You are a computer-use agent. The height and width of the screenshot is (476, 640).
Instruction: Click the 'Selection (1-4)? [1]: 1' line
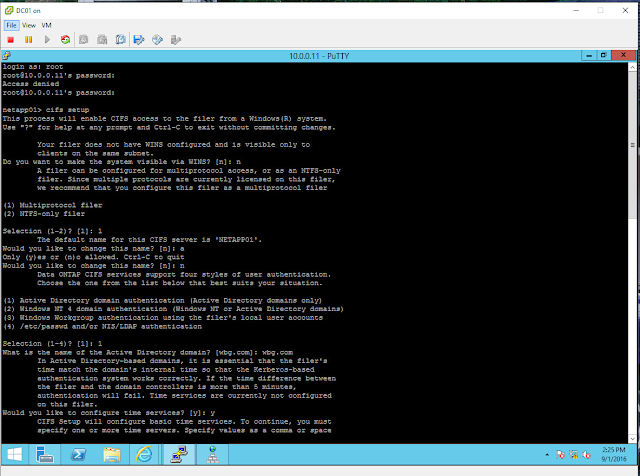(x=52, y=344)
